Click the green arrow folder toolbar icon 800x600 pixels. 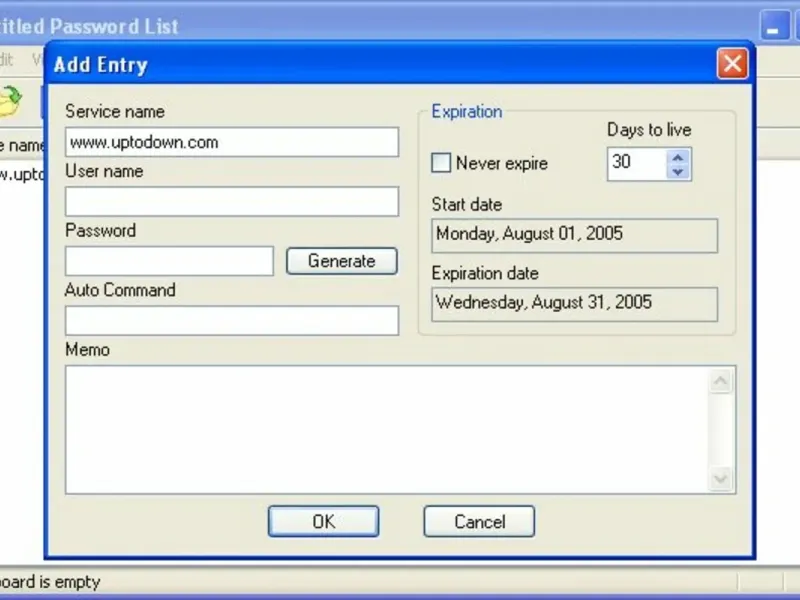(10, 101)
